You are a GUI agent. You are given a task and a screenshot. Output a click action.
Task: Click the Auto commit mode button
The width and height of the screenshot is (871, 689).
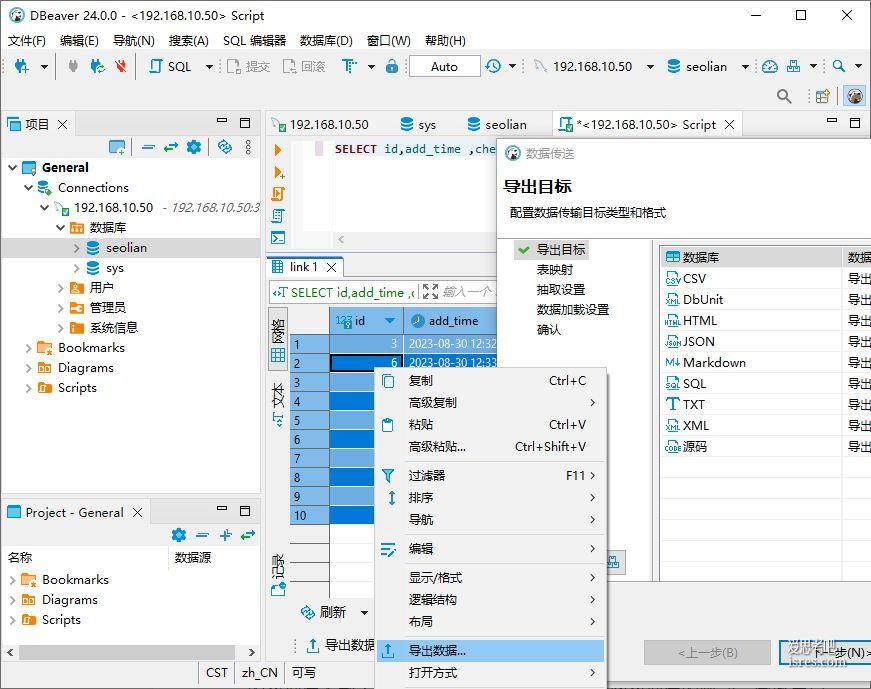444,67
